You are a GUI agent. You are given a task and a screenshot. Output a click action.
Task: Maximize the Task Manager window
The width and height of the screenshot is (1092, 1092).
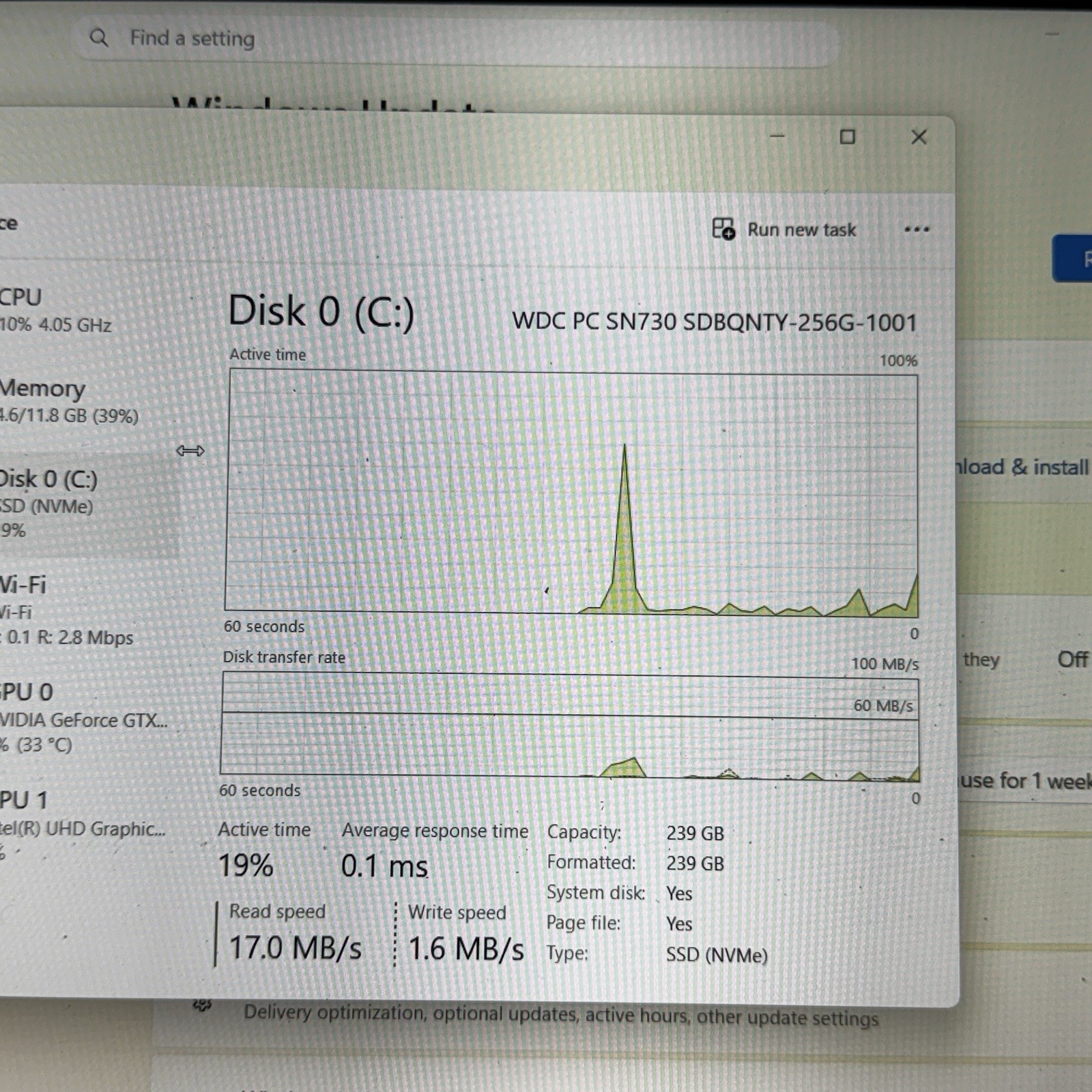coord(847,137)
